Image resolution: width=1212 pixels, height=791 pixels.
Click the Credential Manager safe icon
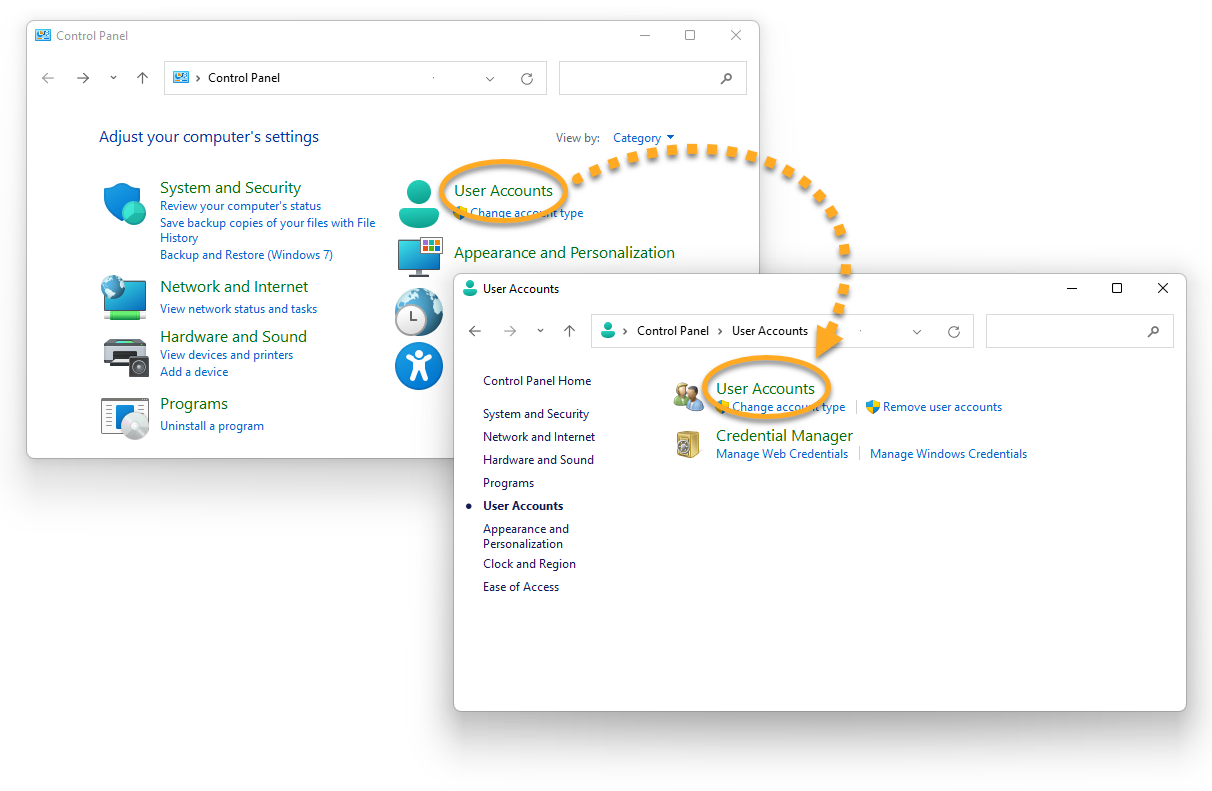[688, 444]
